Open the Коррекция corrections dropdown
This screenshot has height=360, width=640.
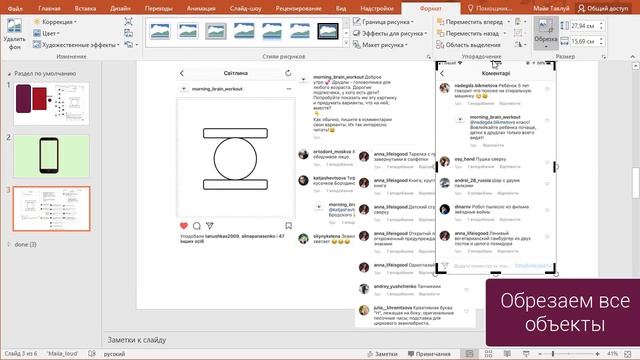[x=55, y=22]
